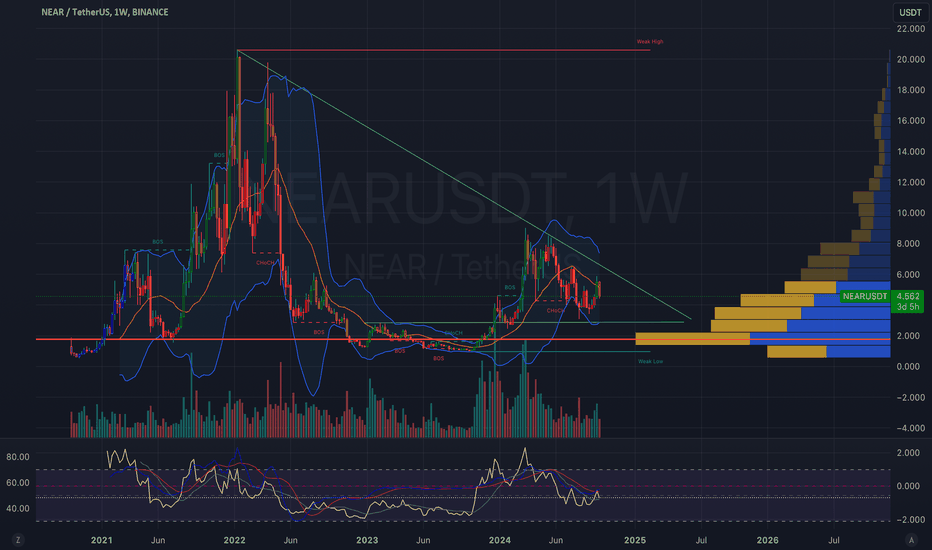Click the 2025 time axis label
The image size is (932, 550).
pyautogui.click(x=635, y=540)
